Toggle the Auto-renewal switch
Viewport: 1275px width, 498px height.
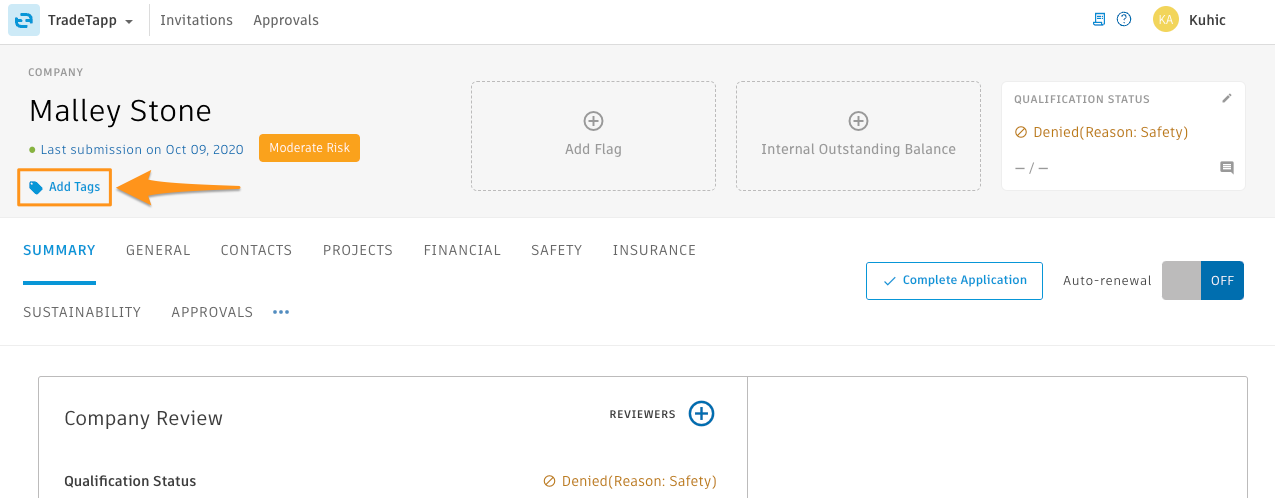point(1203,281)
